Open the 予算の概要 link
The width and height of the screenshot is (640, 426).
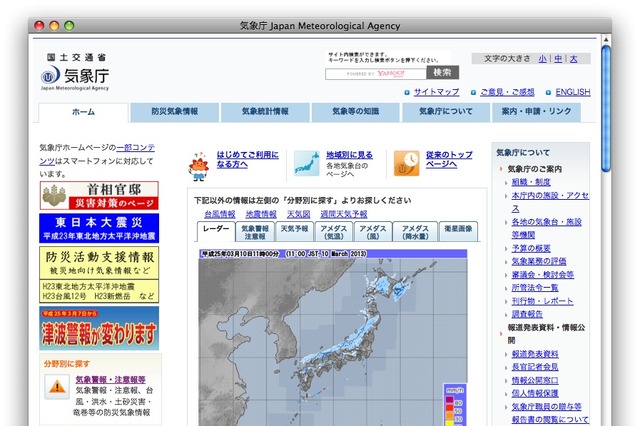(531, 248)
